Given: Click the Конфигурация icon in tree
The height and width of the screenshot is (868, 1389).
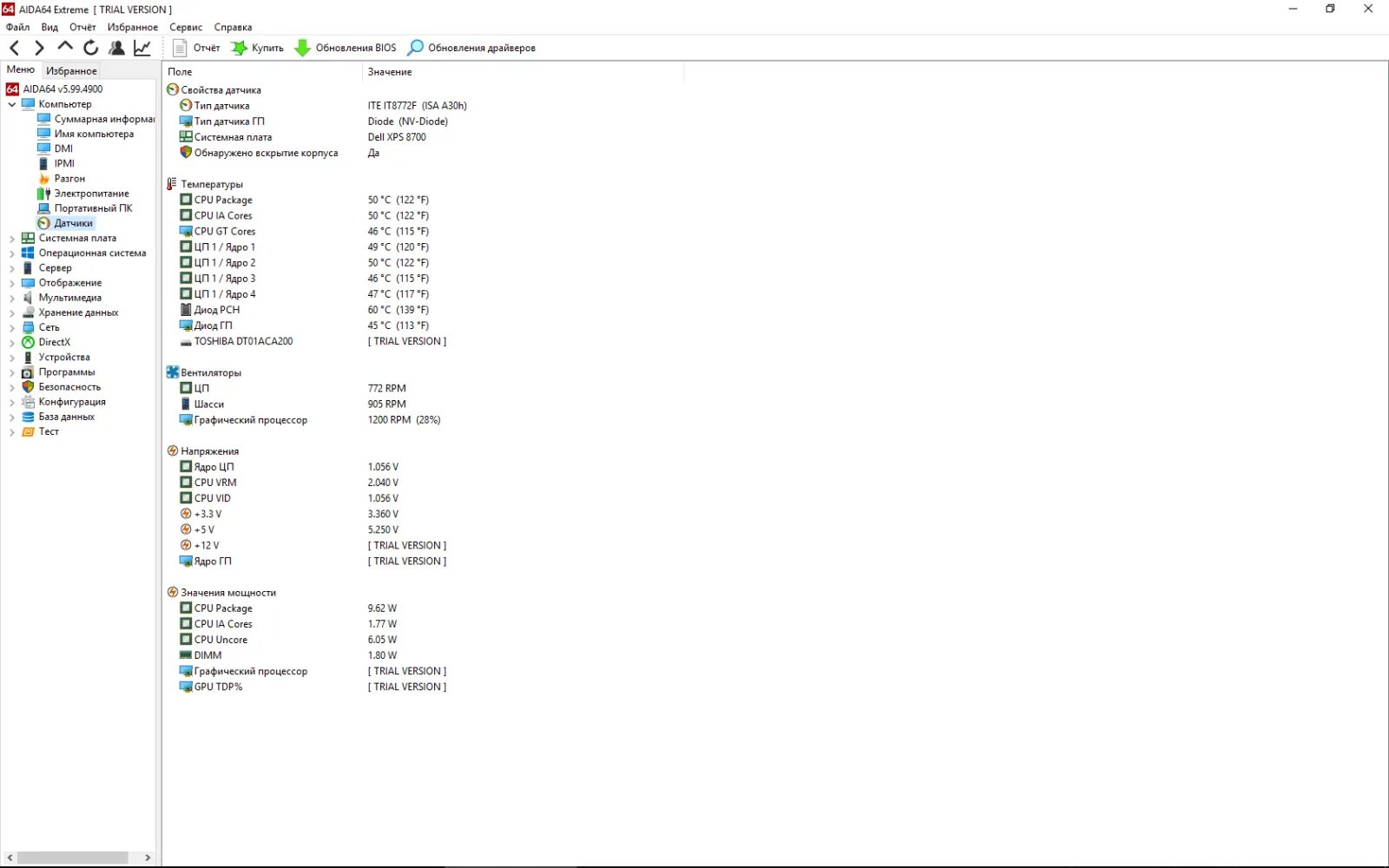Looking at the screenshot, I should click(28, 402).
